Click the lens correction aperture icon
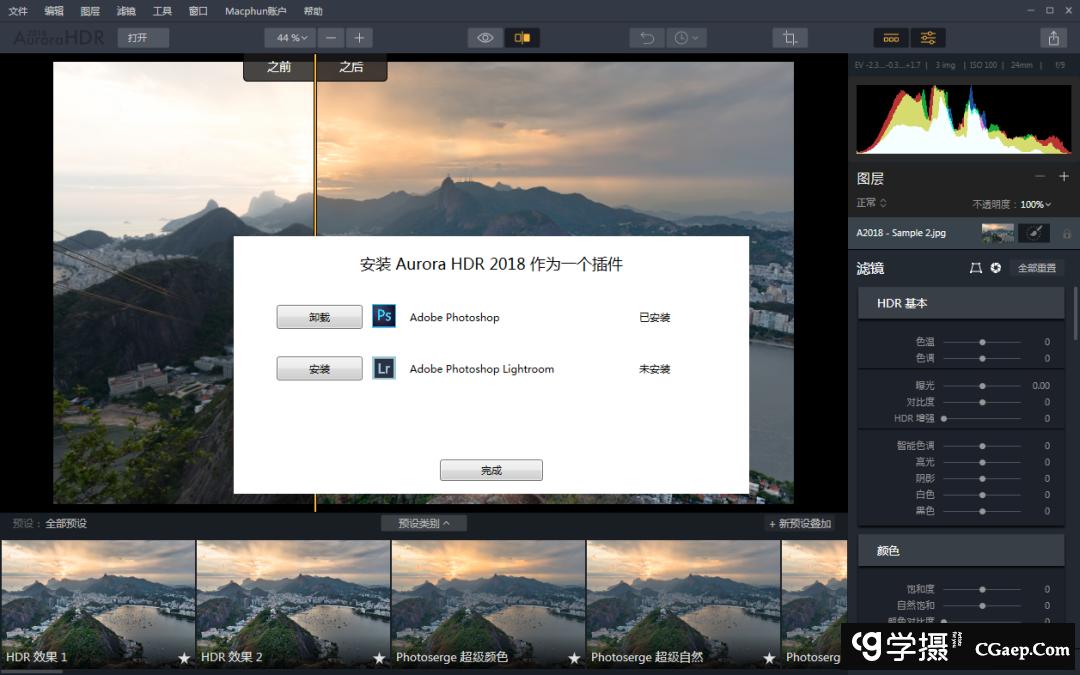 (996, 268)
